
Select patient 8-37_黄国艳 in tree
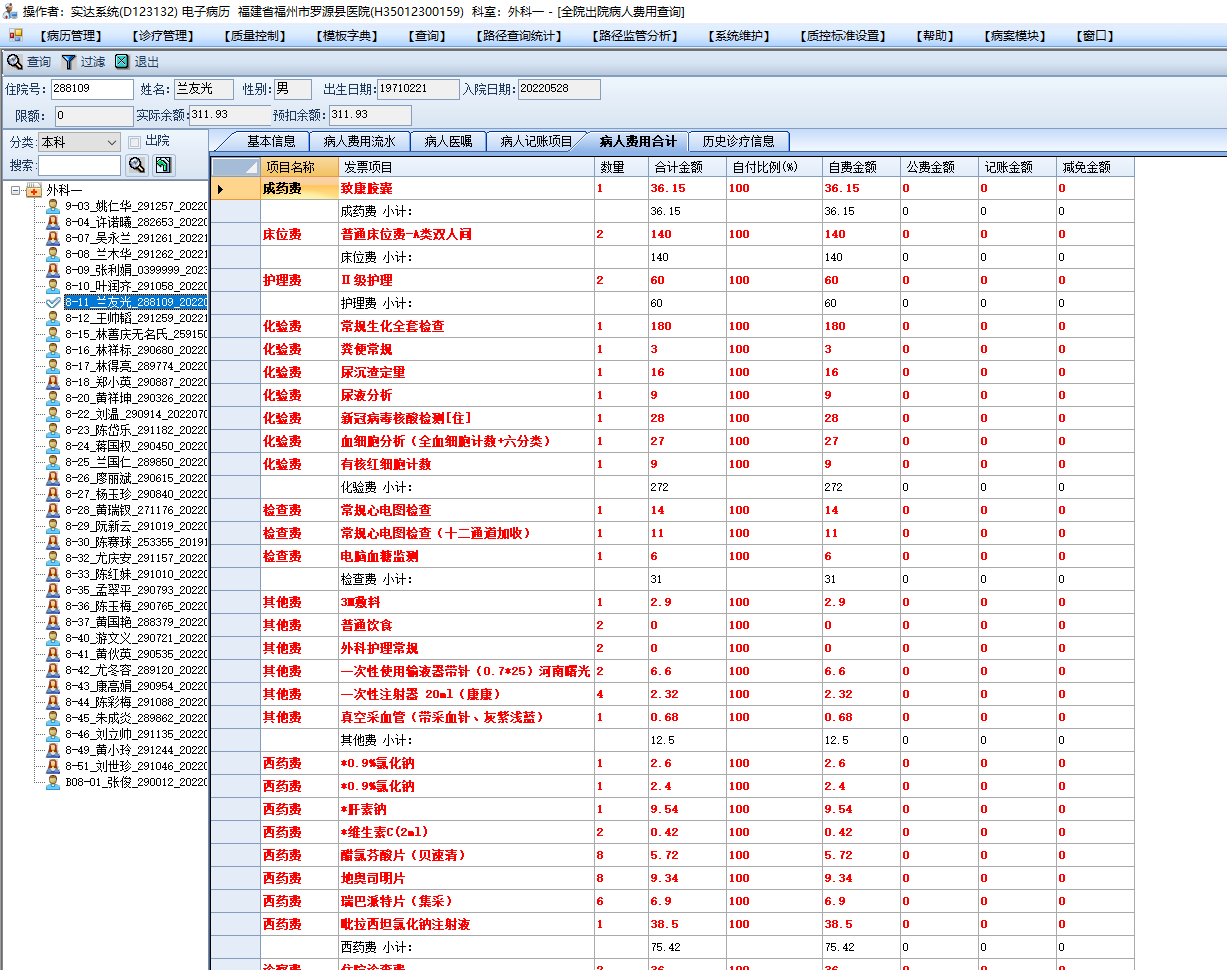136,622
